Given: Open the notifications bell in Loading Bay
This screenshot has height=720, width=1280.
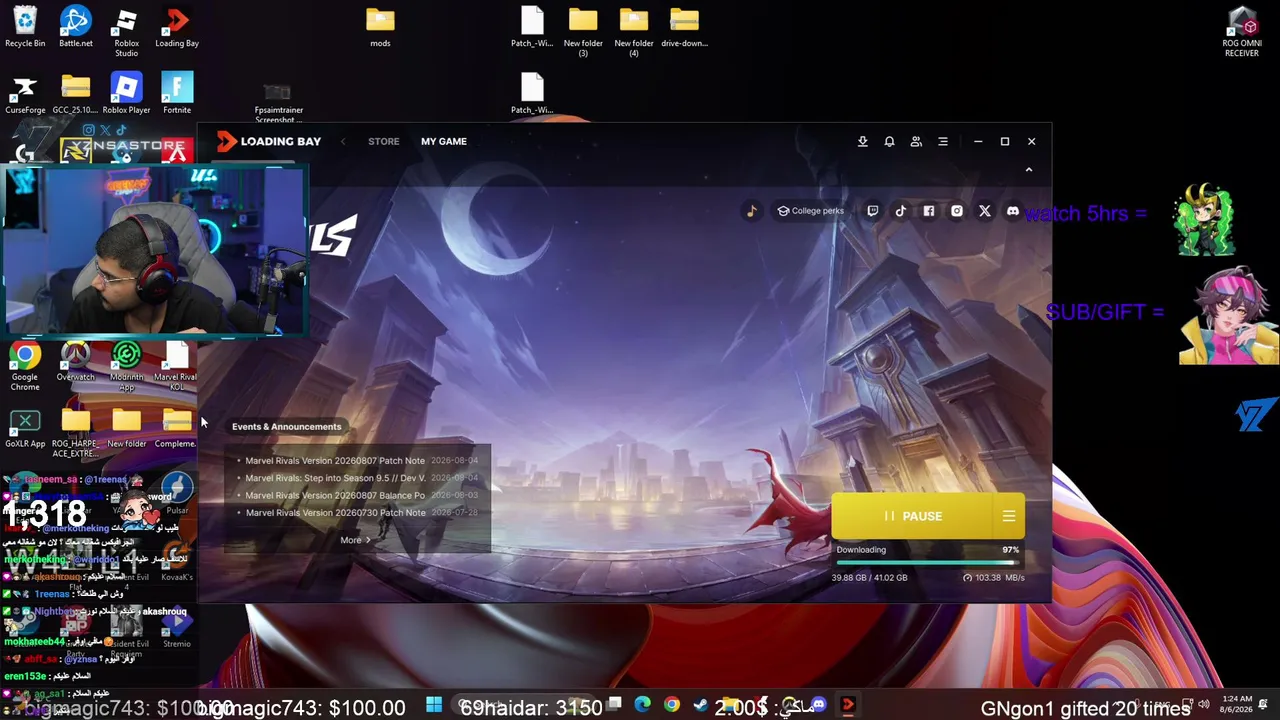Looking at the screenshot, I should click(x=889, y=141).
